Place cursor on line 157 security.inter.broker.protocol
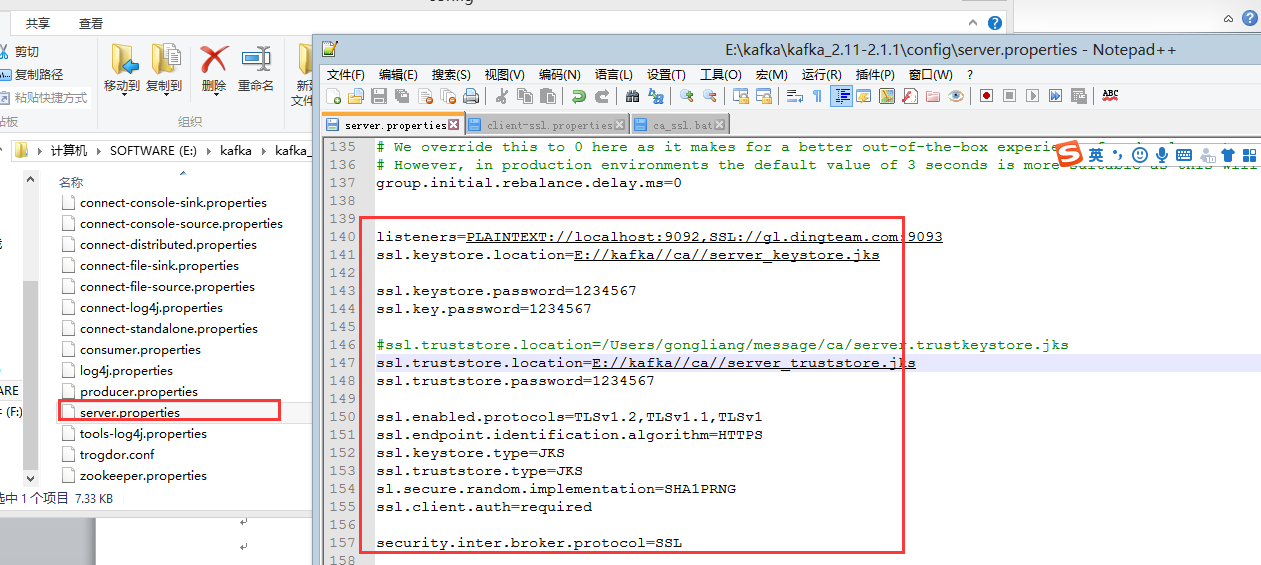 coord(529,543)
